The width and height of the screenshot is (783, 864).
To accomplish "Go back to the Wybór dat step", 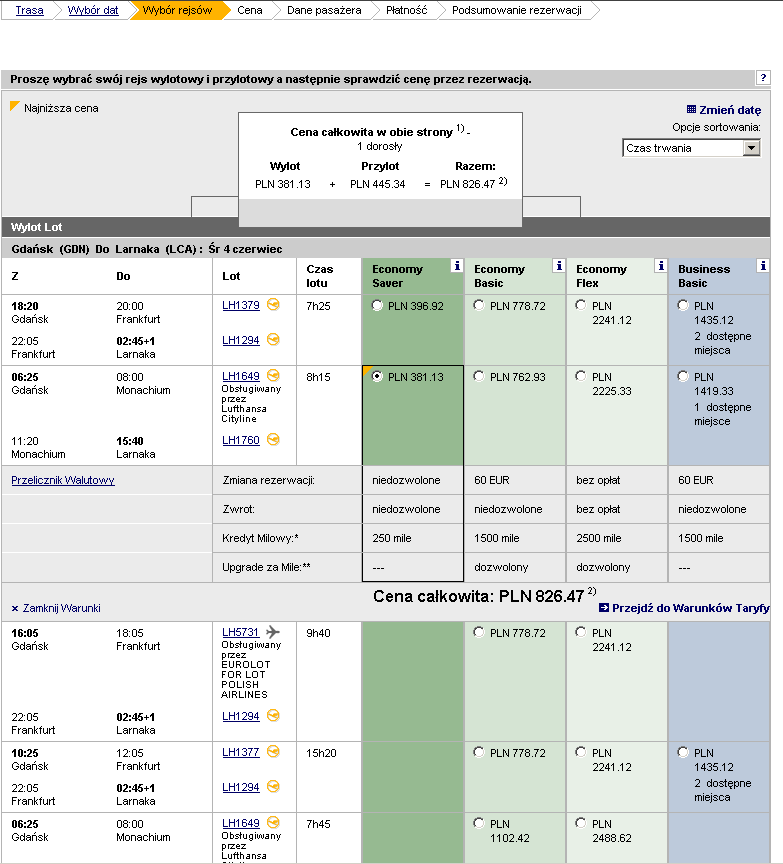I will coord(93,10).
